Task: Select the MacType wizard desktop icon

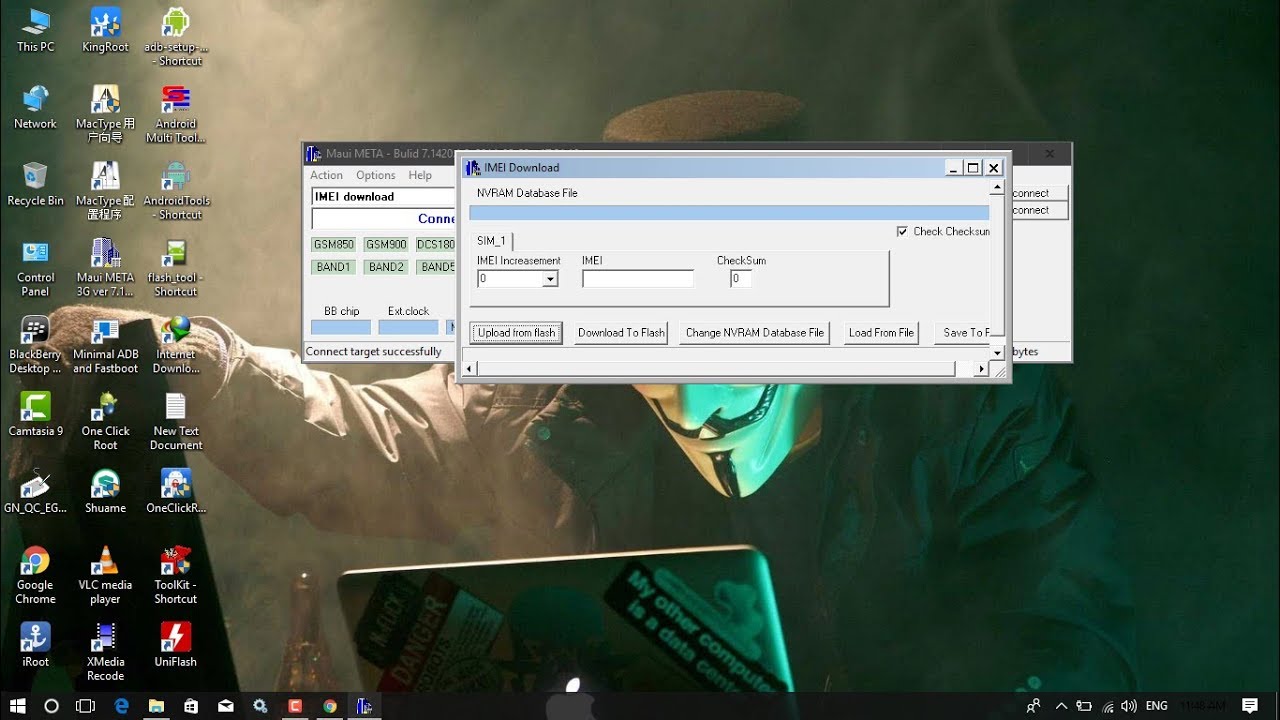Action: pos(105,114)
